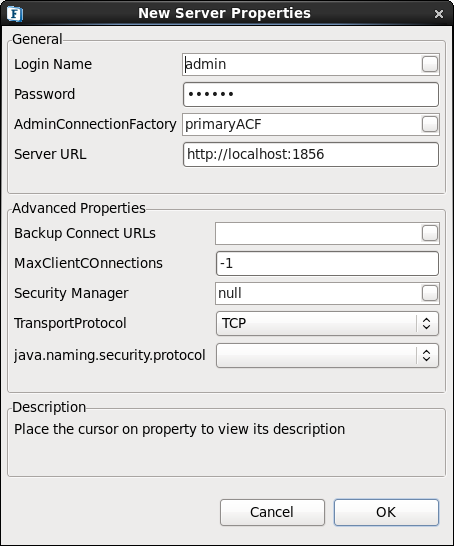Expand the java.naming.security.protocol combo box
Viewport: 454px width, 546px height.
click(327, 356)
